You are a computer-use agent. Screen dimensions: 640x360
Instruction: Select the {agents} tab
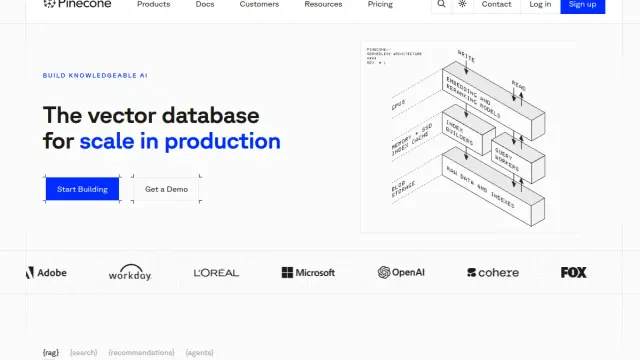click(x=199, y=352)
